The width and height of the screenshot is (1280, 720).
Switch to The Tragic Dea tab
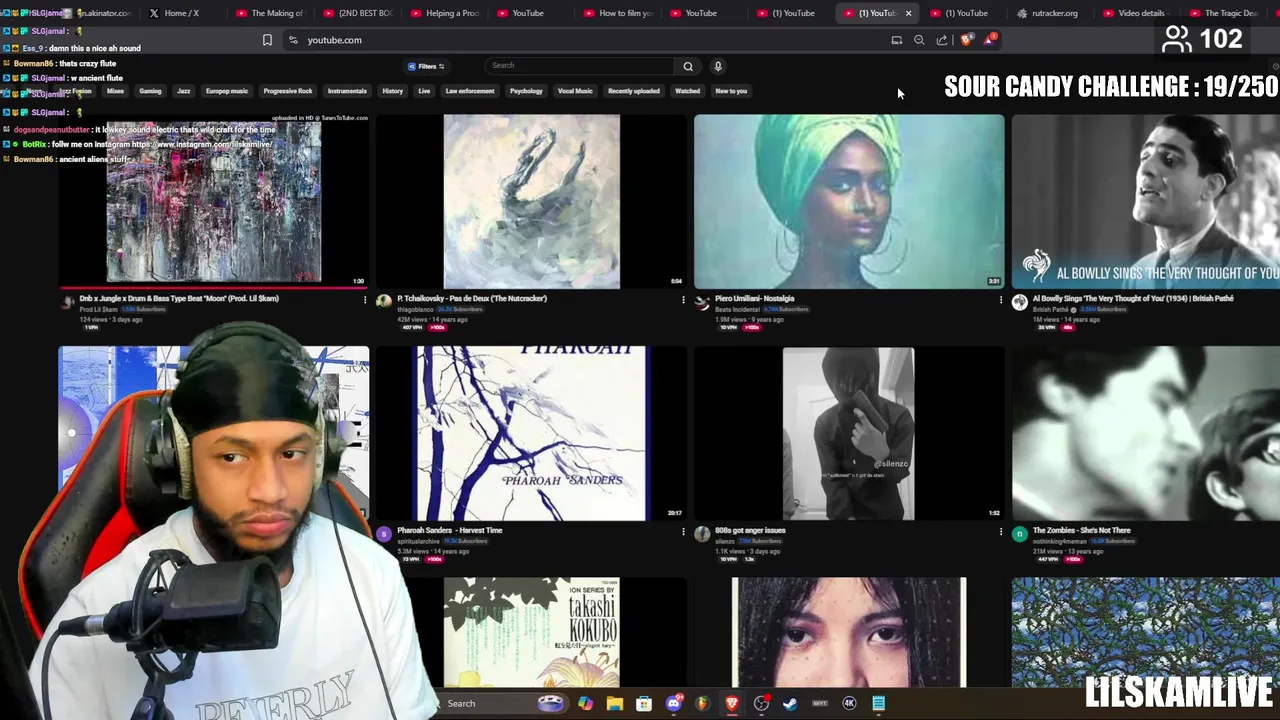pos(1223,13)
